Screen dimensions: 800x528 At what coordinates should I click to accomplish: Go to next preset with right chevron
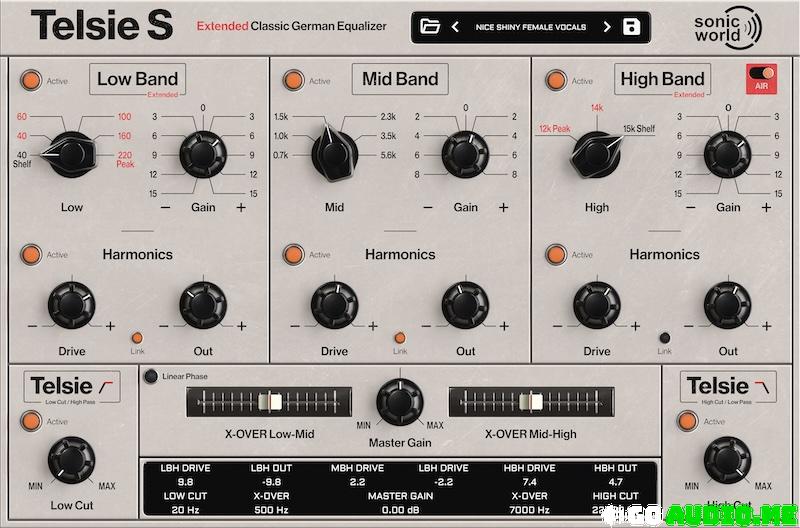607,27
